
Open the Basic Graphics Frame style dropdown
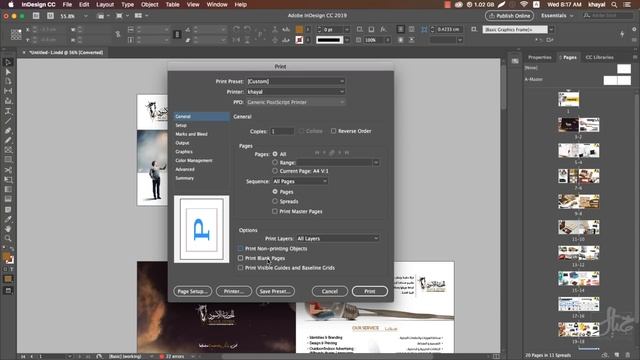pos(551,29)
